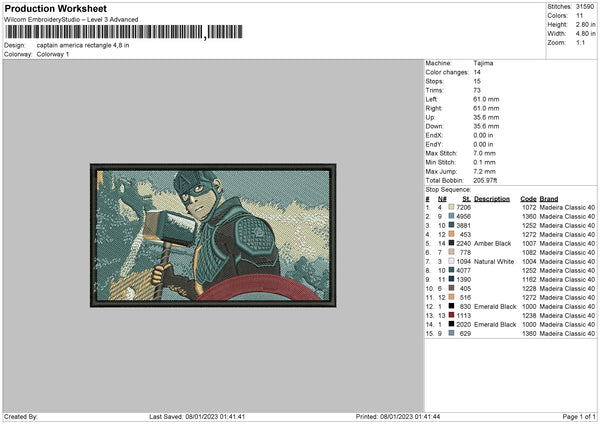Click the 'Description' column header
The image size is (600, 424).
click(492, 199)
